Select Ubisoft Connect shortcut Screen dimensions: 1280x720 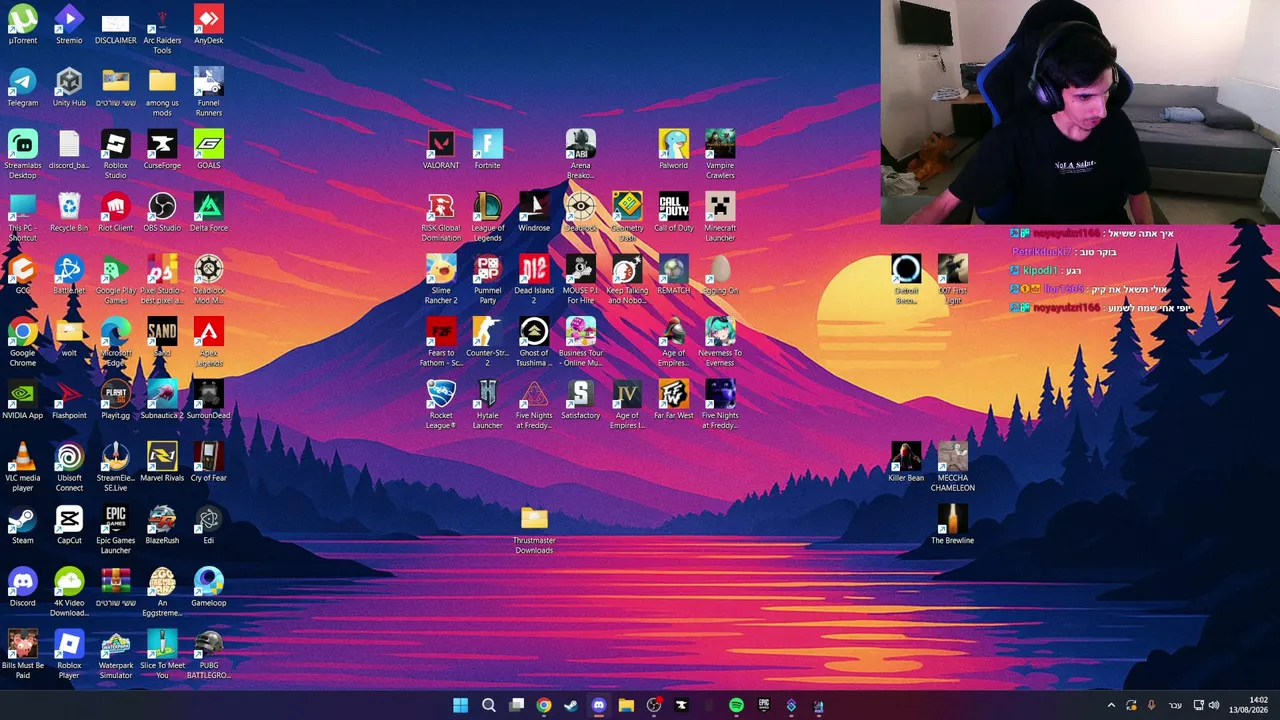pyautogui.click(x=69, y=468)
